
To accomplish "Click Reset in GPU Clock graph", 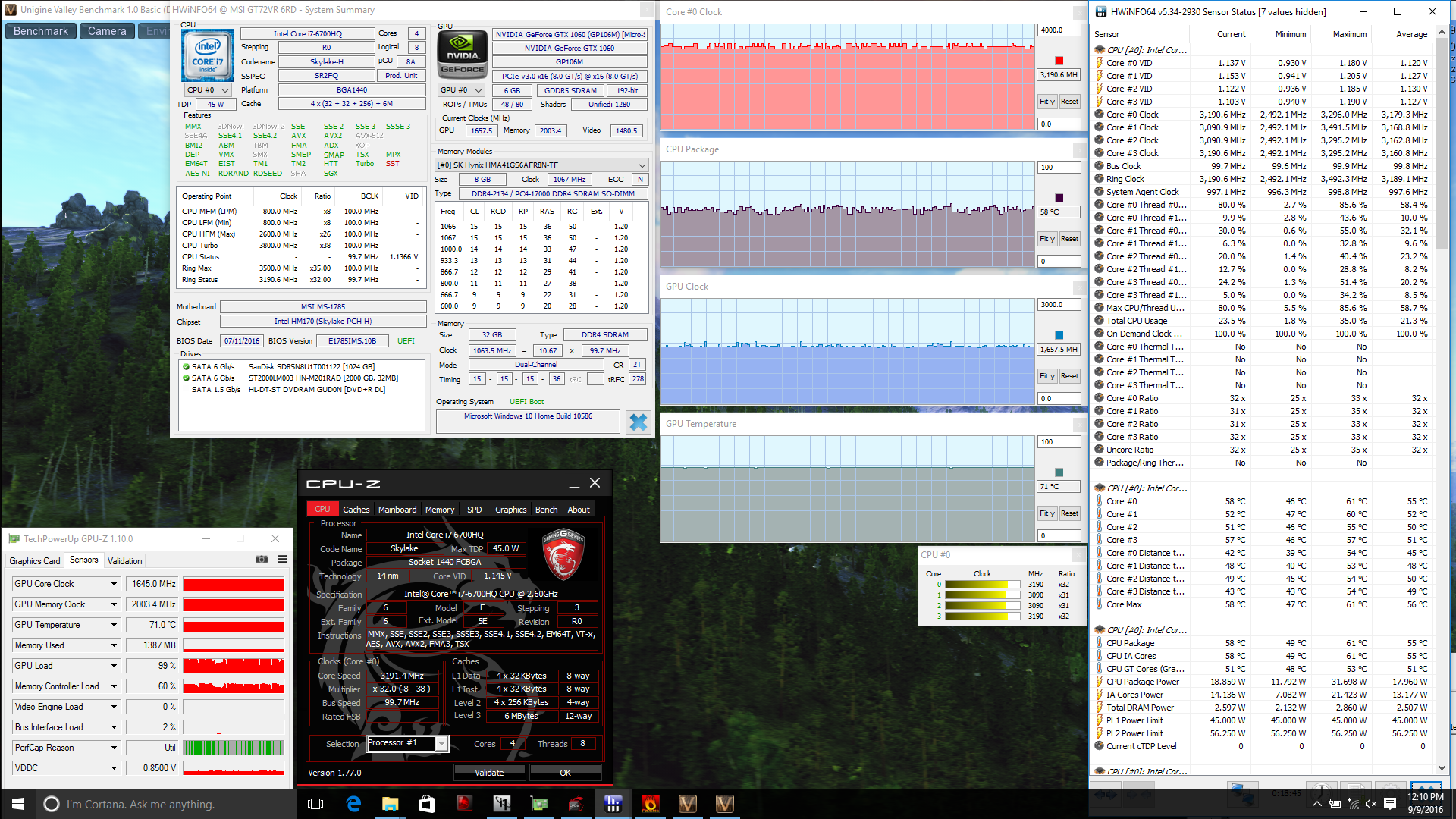I will coord(1069,376).
